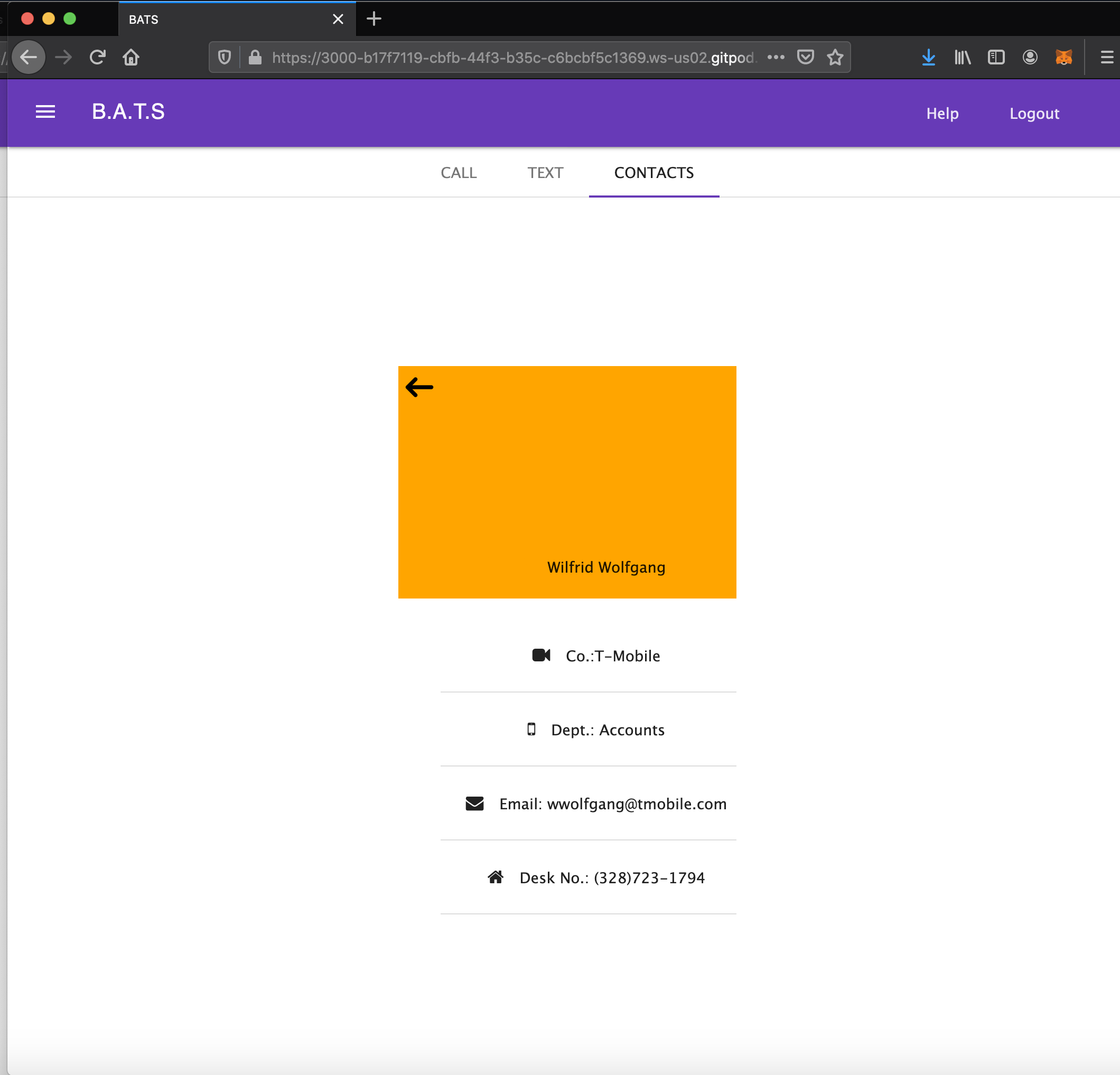Viewport: 1120px width, 1075px height.
Task: Click the envelope icon beside Email
Action: (x=474, y=803)
